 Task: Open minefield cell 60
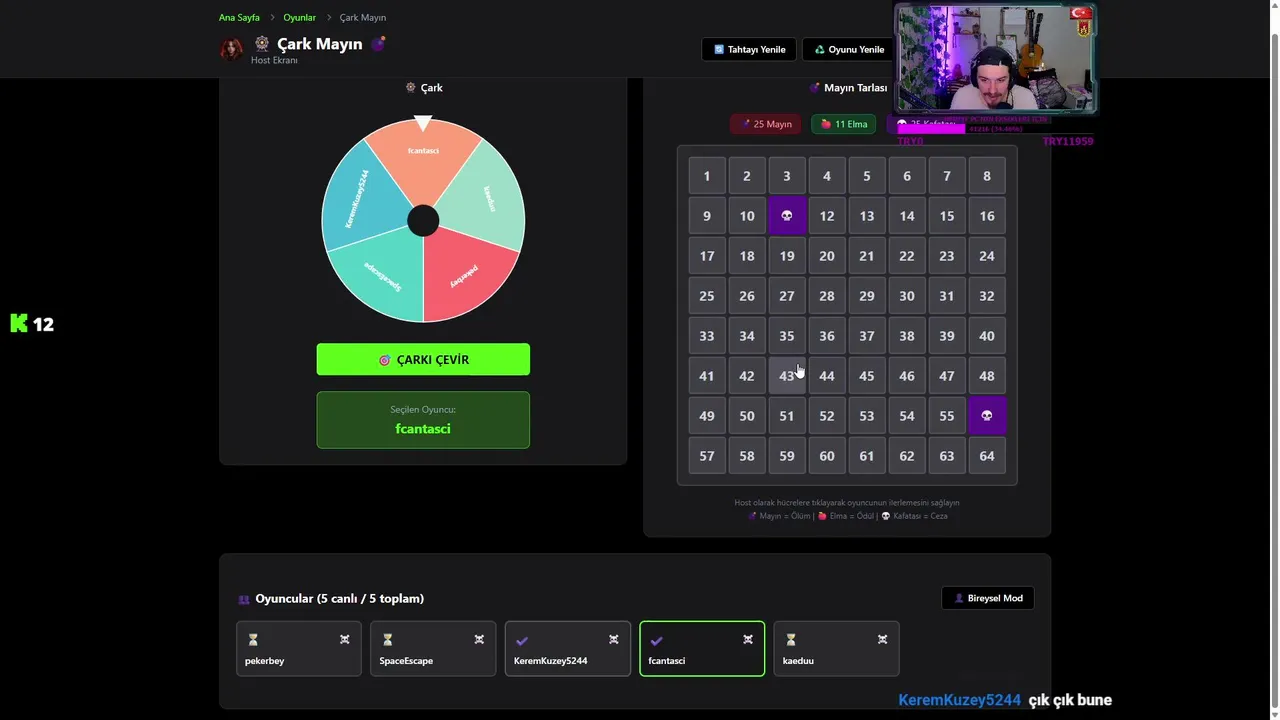click(827, 456)
